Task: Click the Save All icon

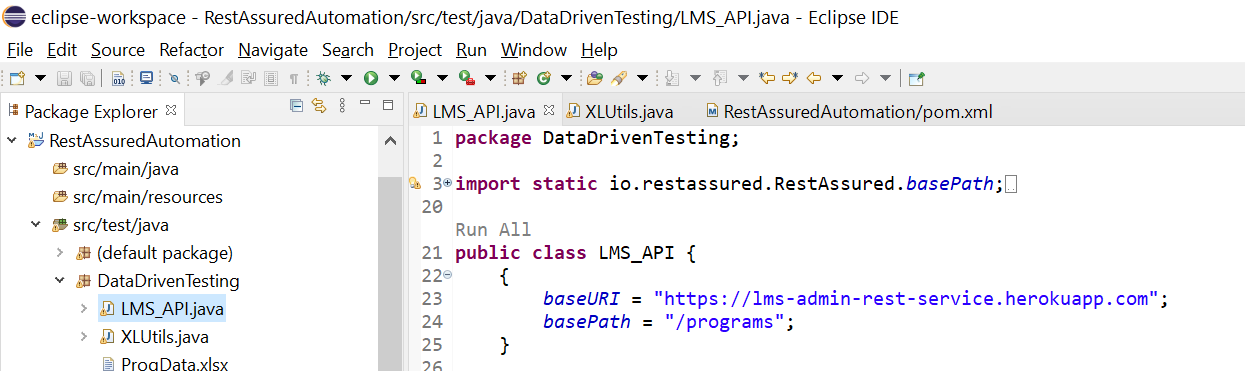Action: pyautogui.click(x=88, y=78)
